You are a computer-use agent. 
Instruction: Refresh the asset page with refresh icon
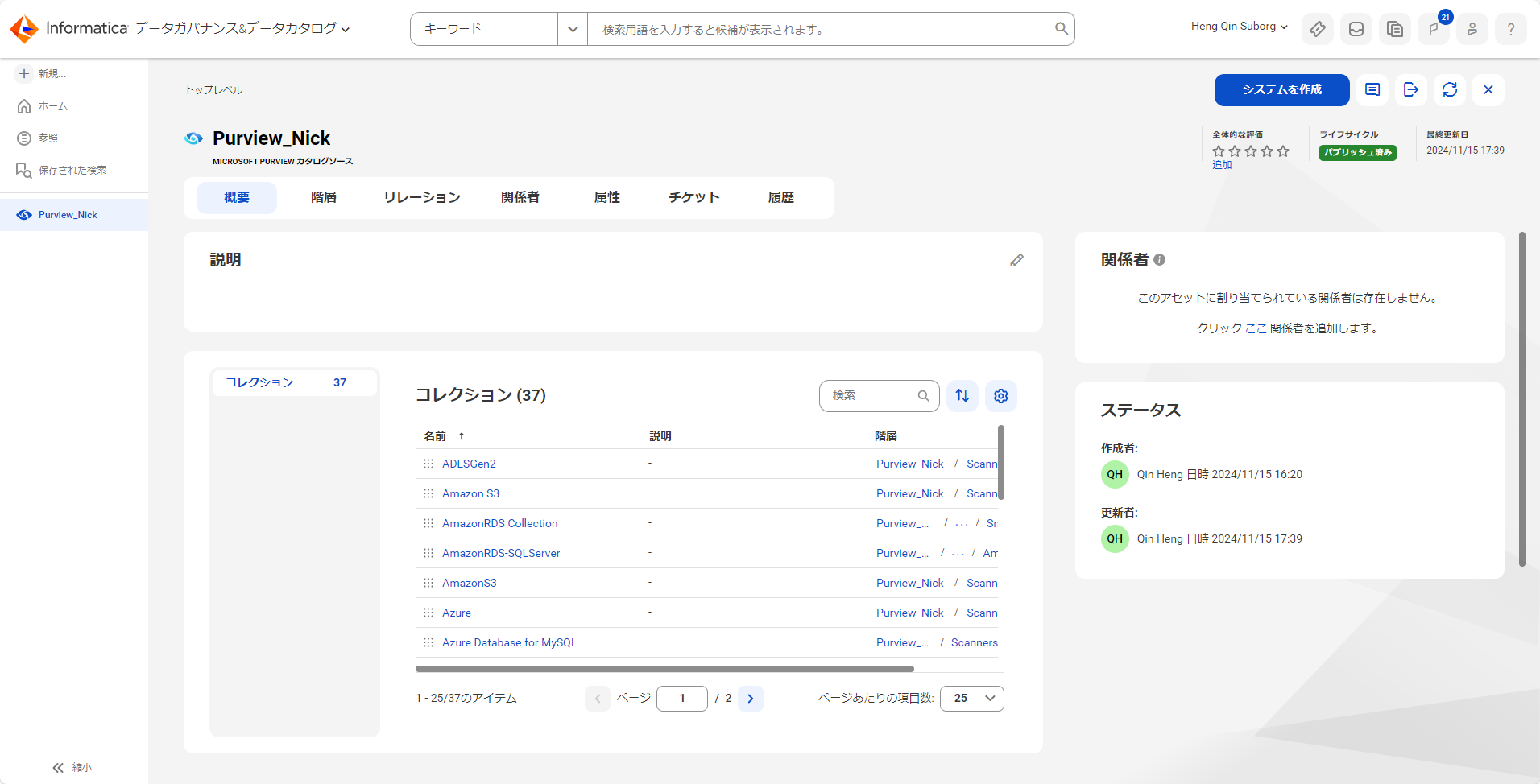[x=1450, y=90]
